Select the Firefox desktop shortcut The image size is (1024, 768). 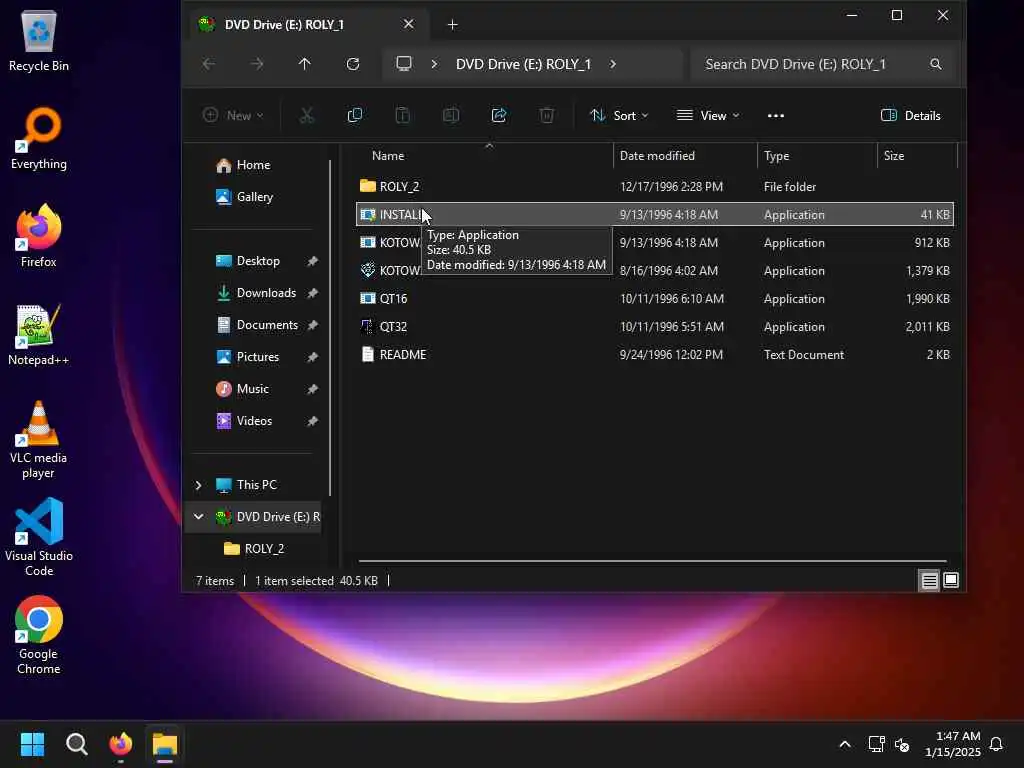(x=39, y=236)
